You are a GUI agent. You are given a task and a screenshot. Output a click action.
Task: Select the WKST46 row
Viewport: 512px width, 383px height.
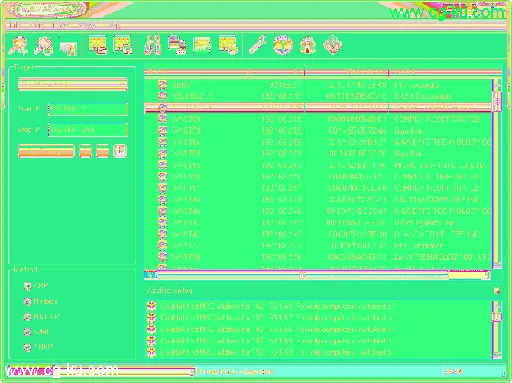point(318,211)
